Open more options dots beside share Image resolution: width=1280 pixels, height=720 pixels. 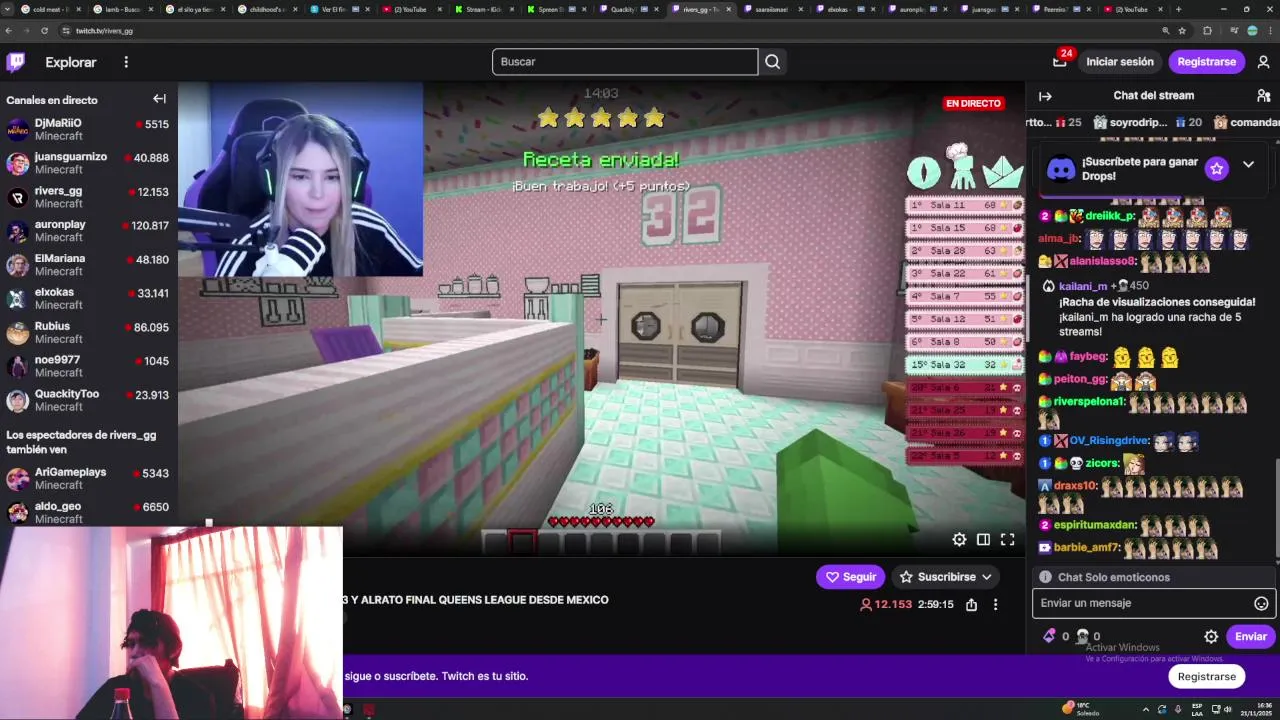[995, 605]
